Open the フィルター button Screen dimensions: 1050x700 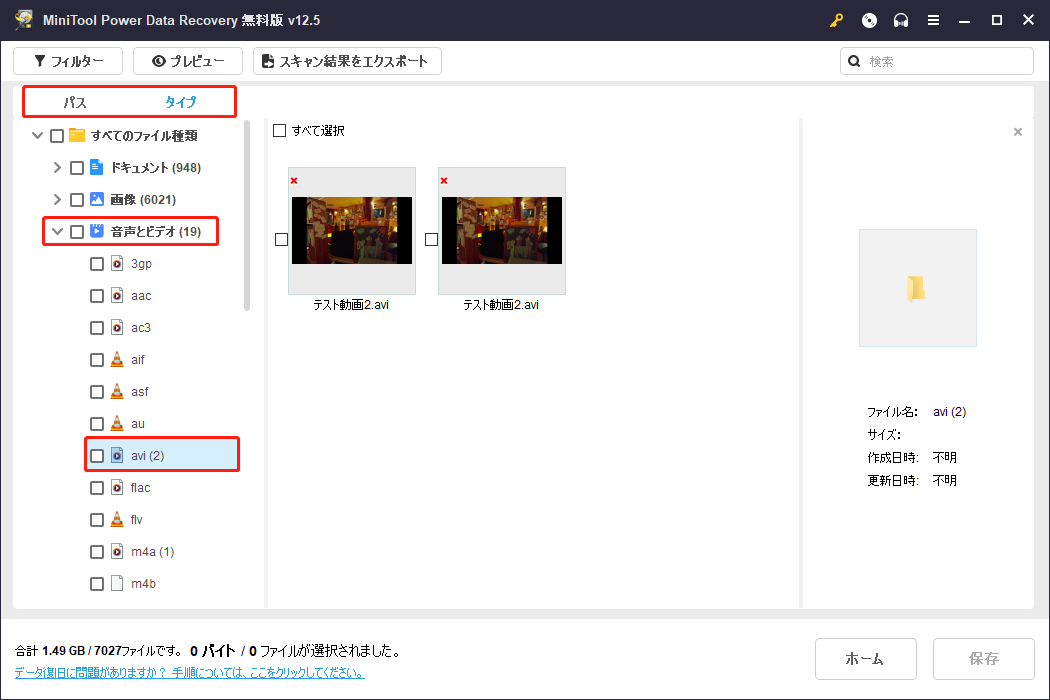[68, 61]
